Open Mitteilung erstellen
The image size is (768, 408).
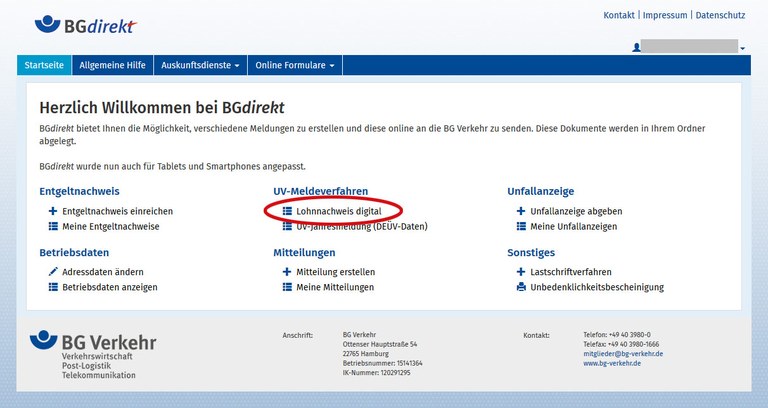(336, 271)
